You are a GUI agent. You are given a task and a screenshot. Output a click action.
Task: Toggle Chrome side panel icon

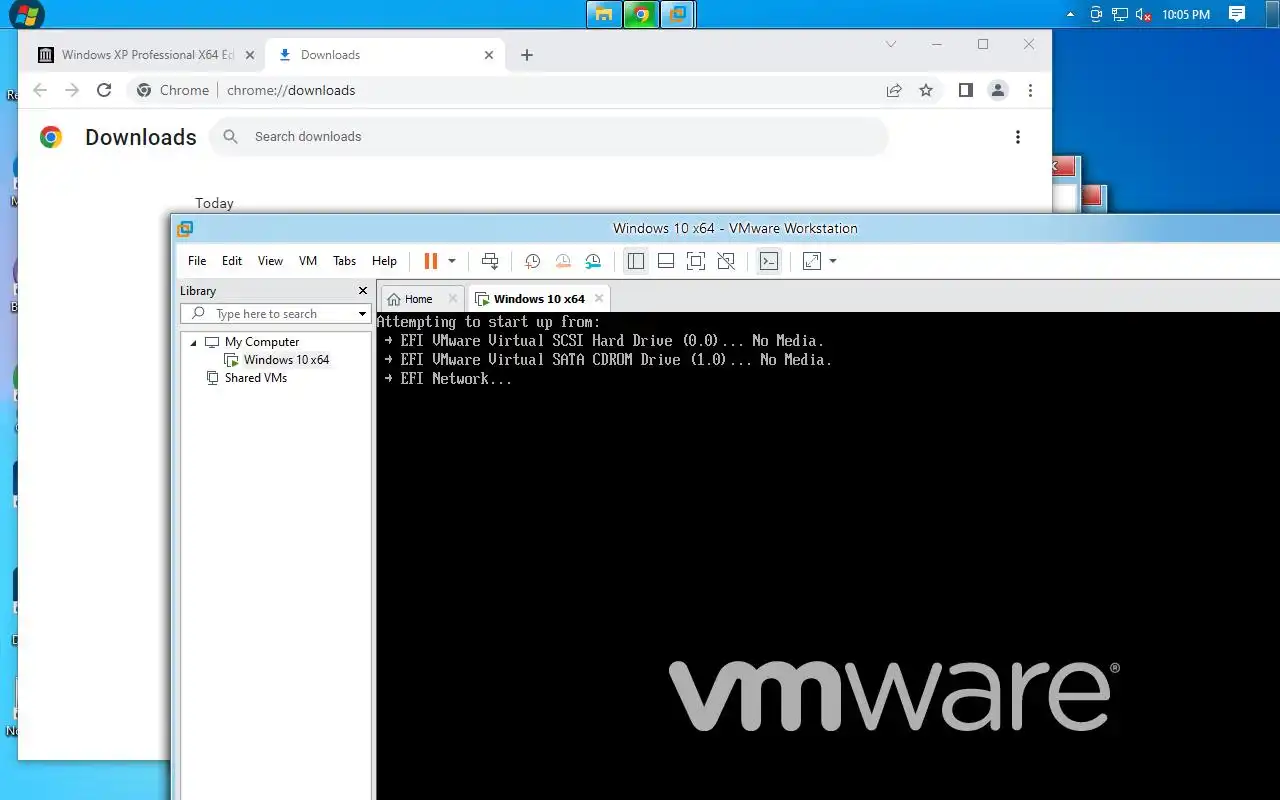pos(965,90)
